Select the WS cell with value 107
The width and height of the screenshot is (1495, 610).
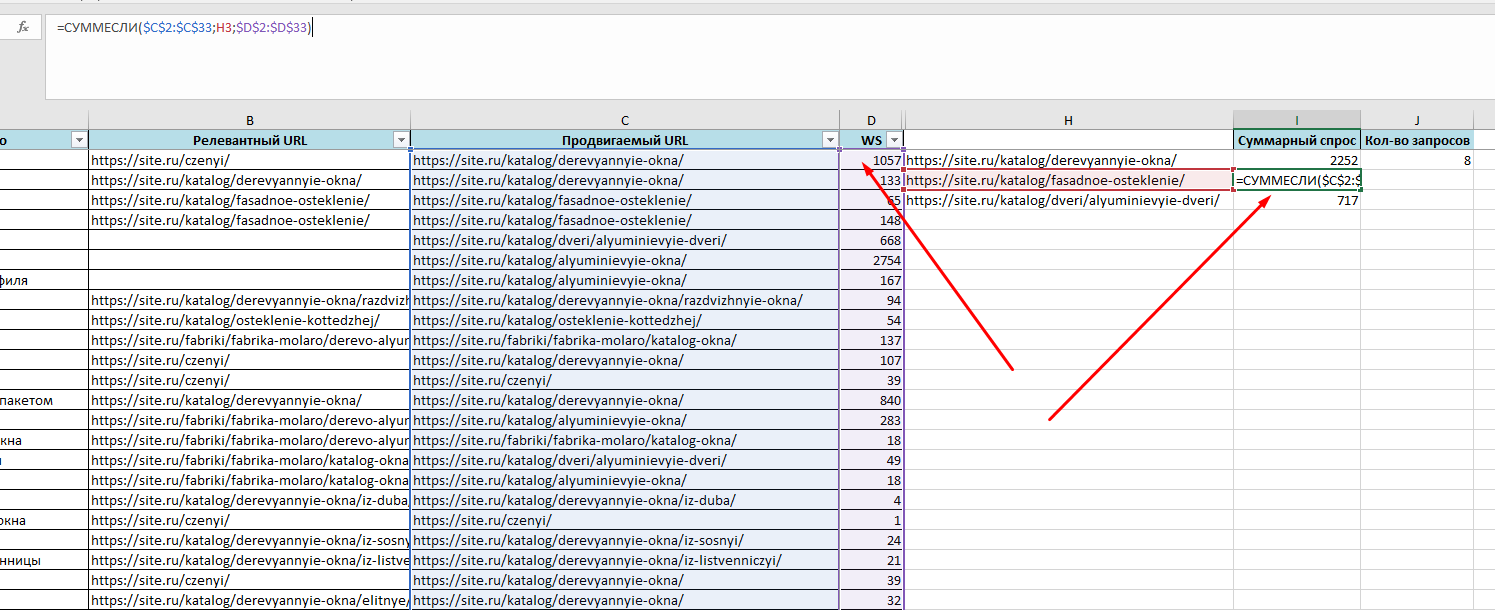871,360
